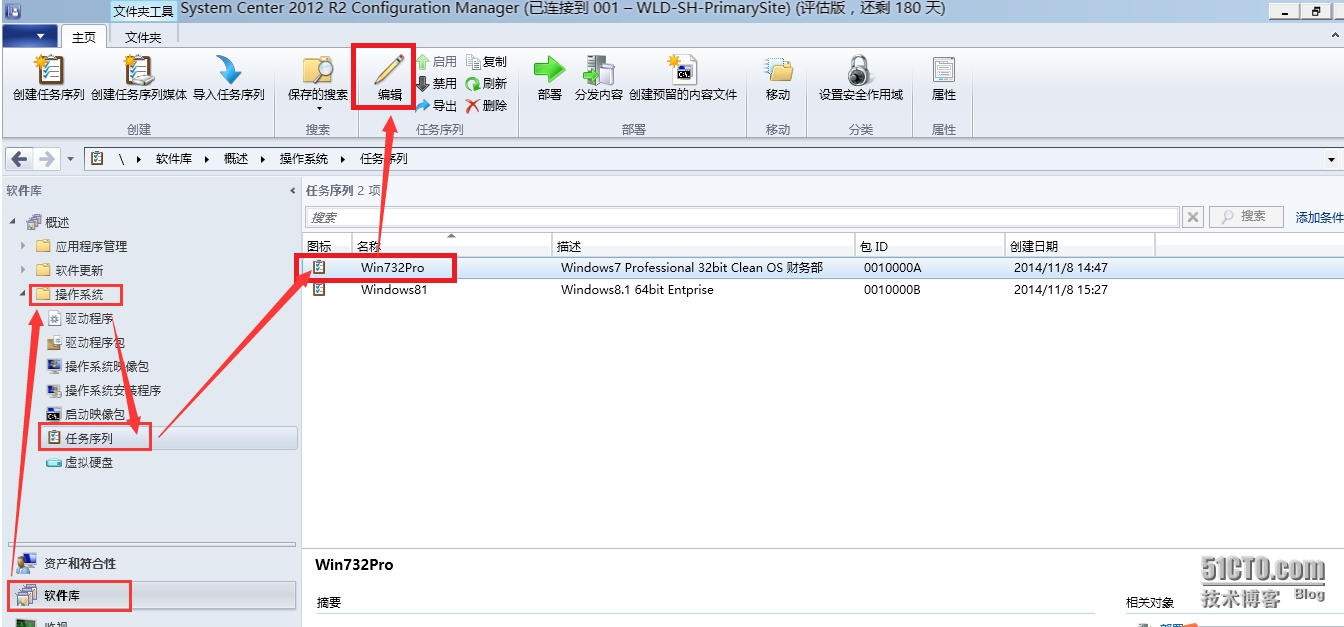Select Application Management (应用程序管理) folder
This screenshot has width=1344, height=627.
click(x=82, y=246)
